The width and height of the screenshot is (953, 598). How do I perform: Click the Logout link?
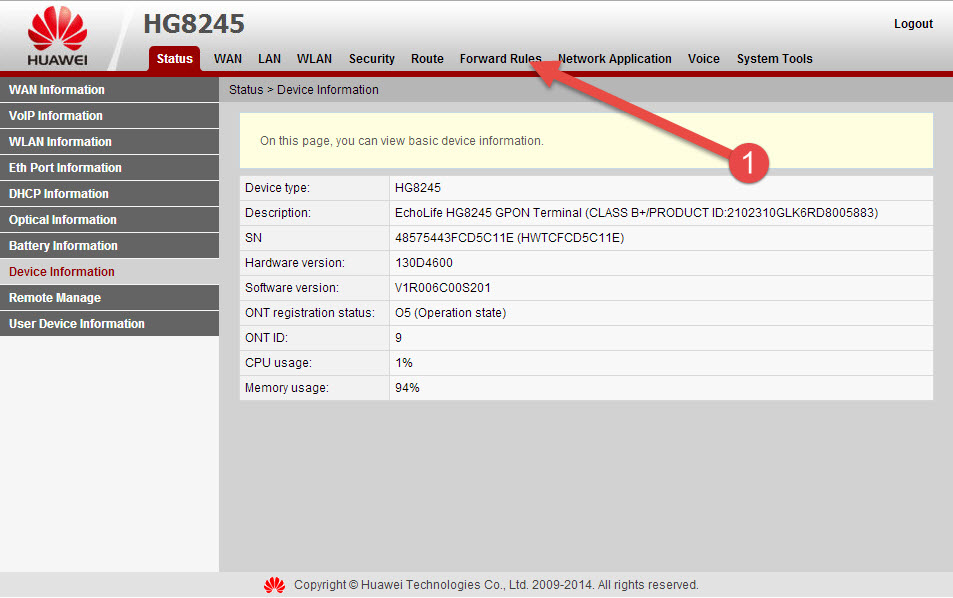(x=913, y=24)
